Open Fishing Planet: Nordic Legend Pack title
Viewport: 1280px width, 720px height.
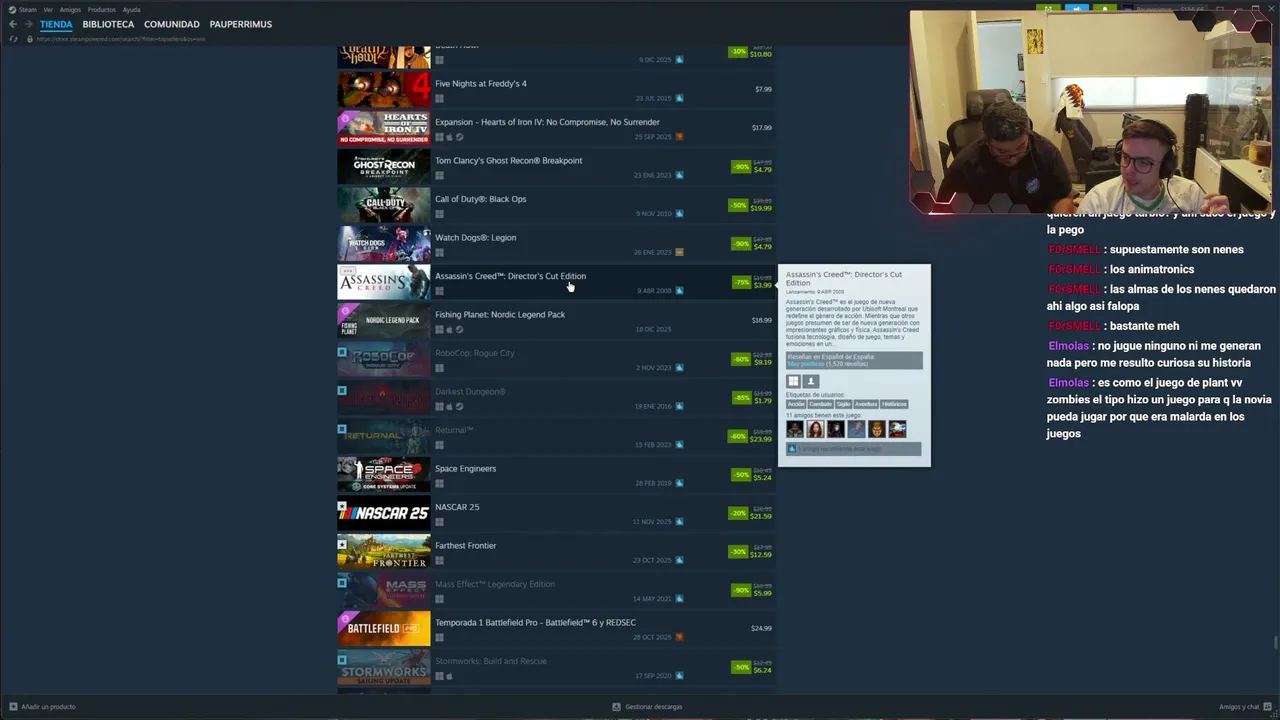pyautogui.click(x=500, y=315)
